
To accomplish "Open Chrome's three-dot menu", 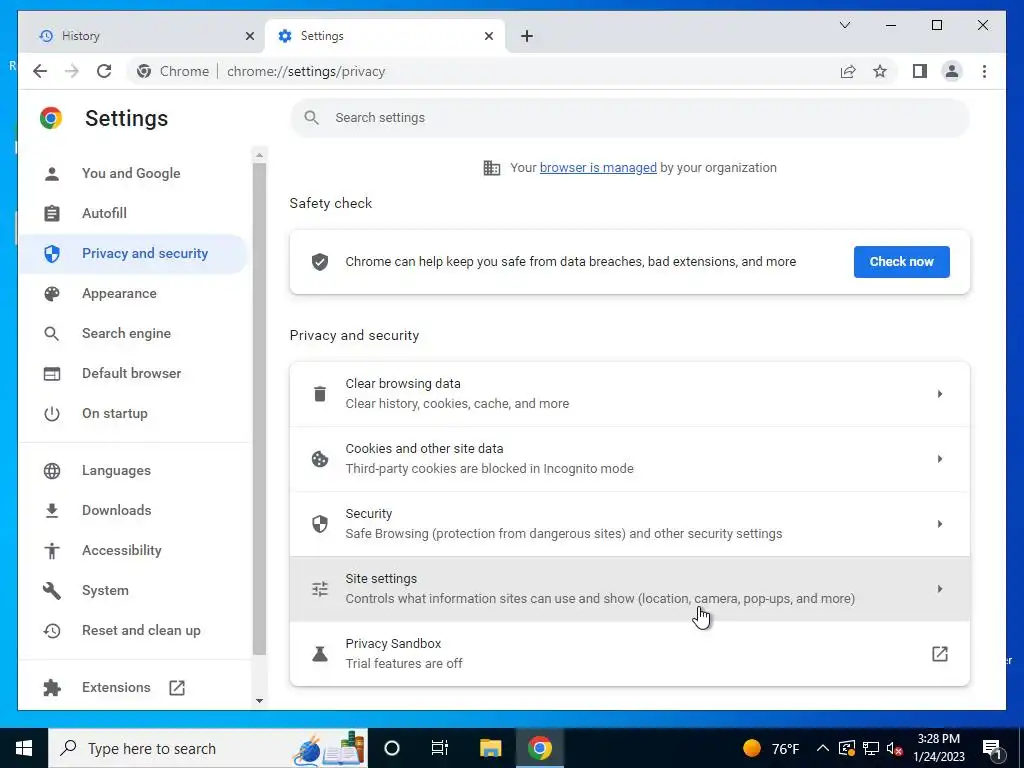I will click(x=984, y=71).
